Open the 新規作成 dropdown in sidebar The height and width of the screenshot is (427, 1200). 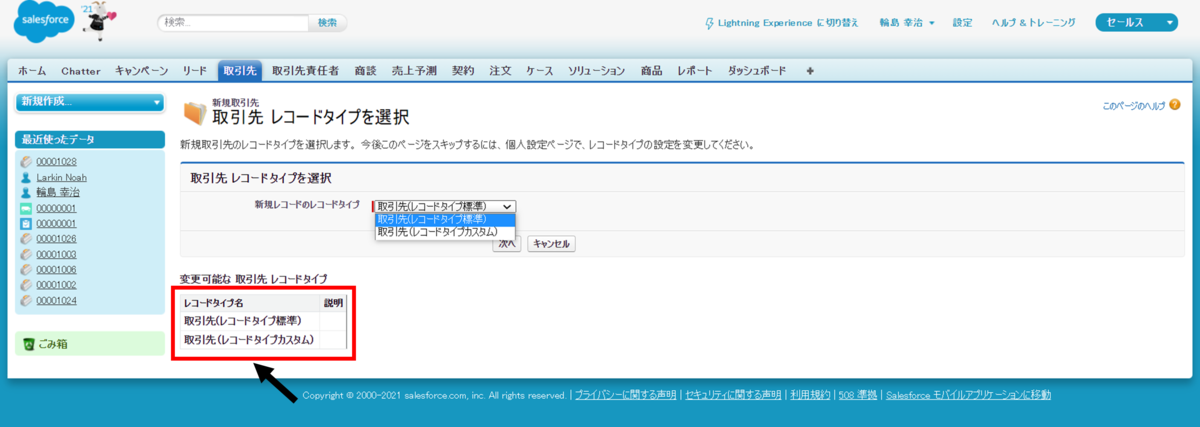click(90, 102)
